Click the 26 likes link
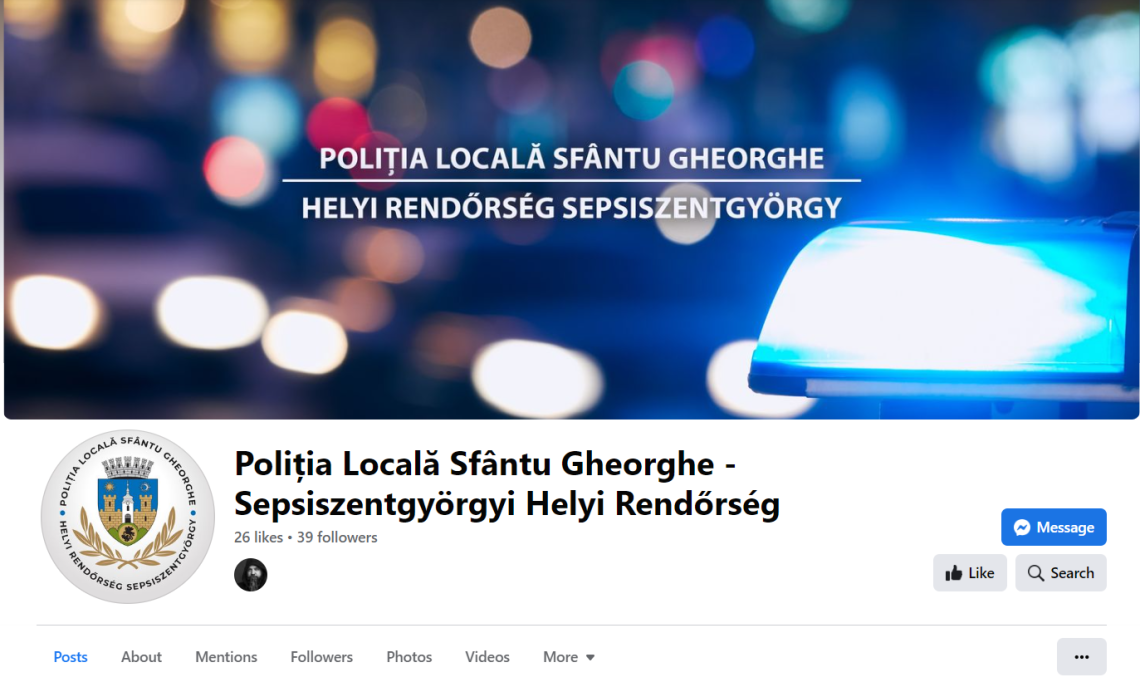 point(258,537)
